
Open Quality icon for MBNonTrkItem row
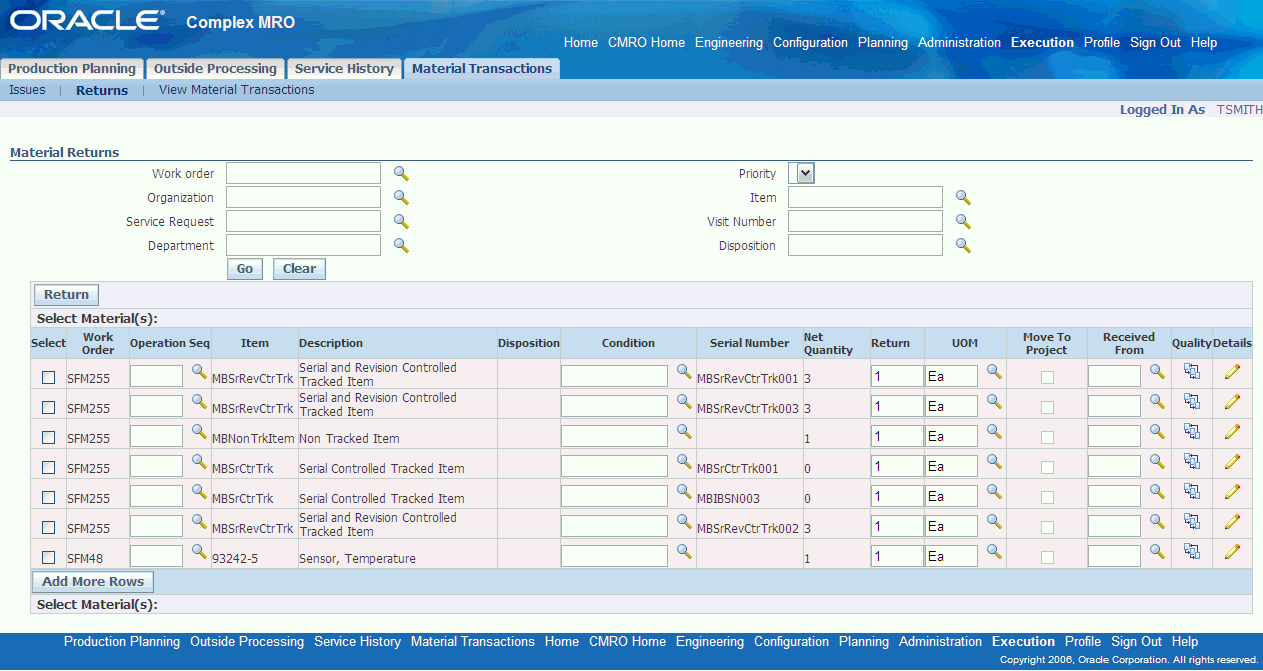pos(1191,431)
